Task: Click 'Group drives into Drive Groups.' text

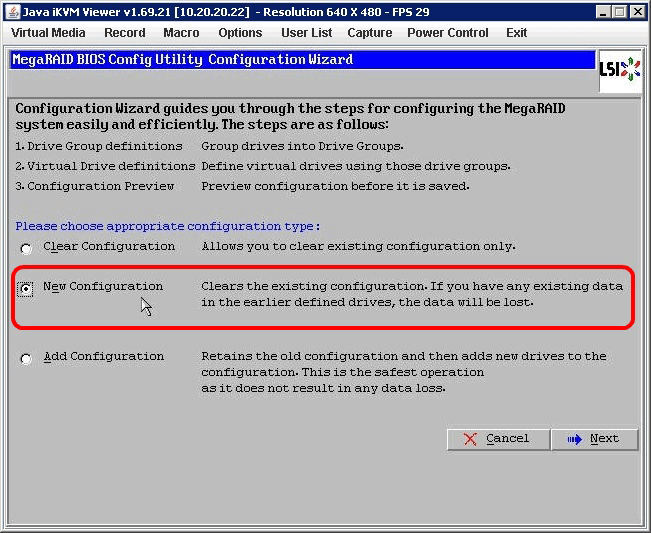Action: (x=303, y=146)
